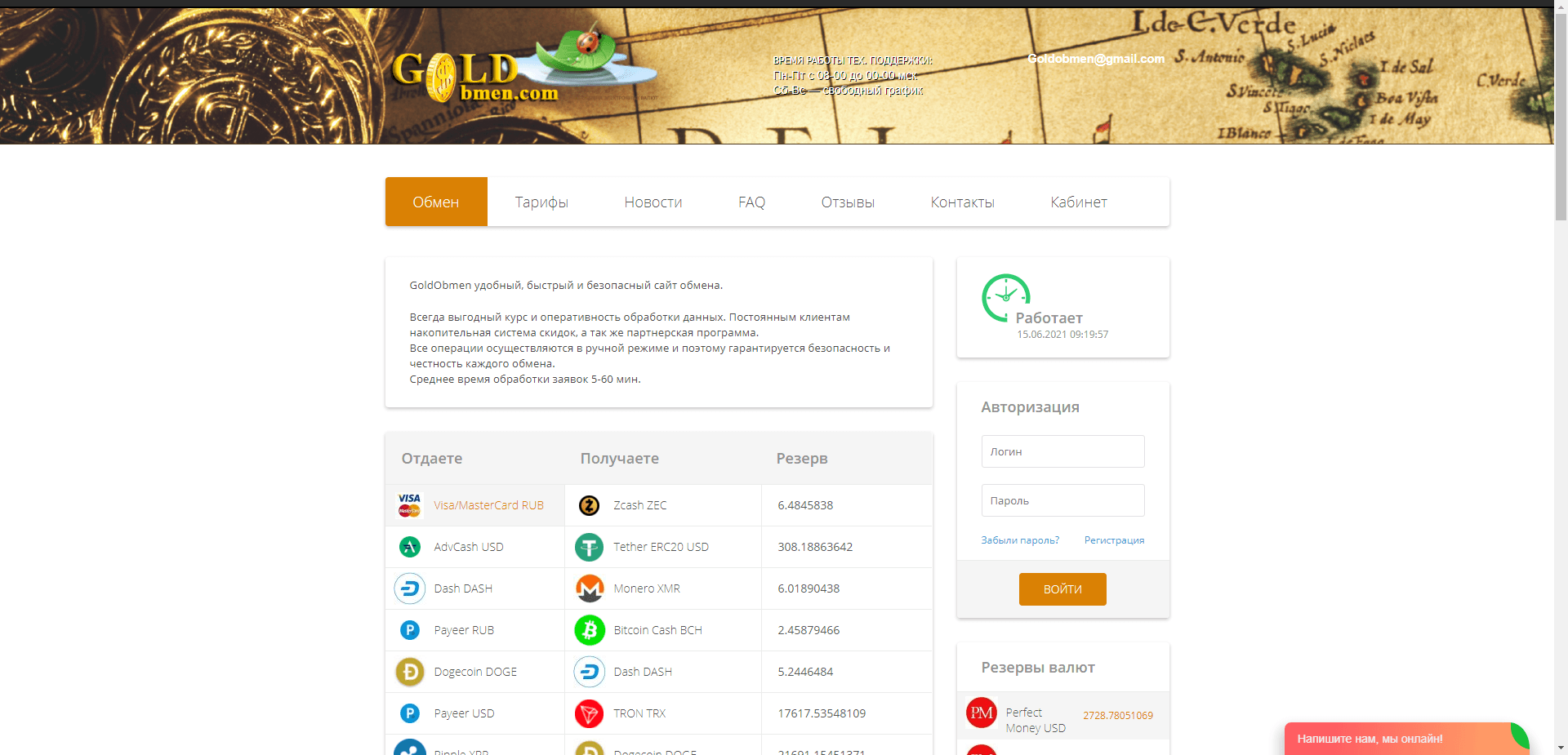Screen dimensions: 1568x755
Task: Choose Tether ERC20 USD to receive
Action: pyautogui.click(x=663, y=547)
